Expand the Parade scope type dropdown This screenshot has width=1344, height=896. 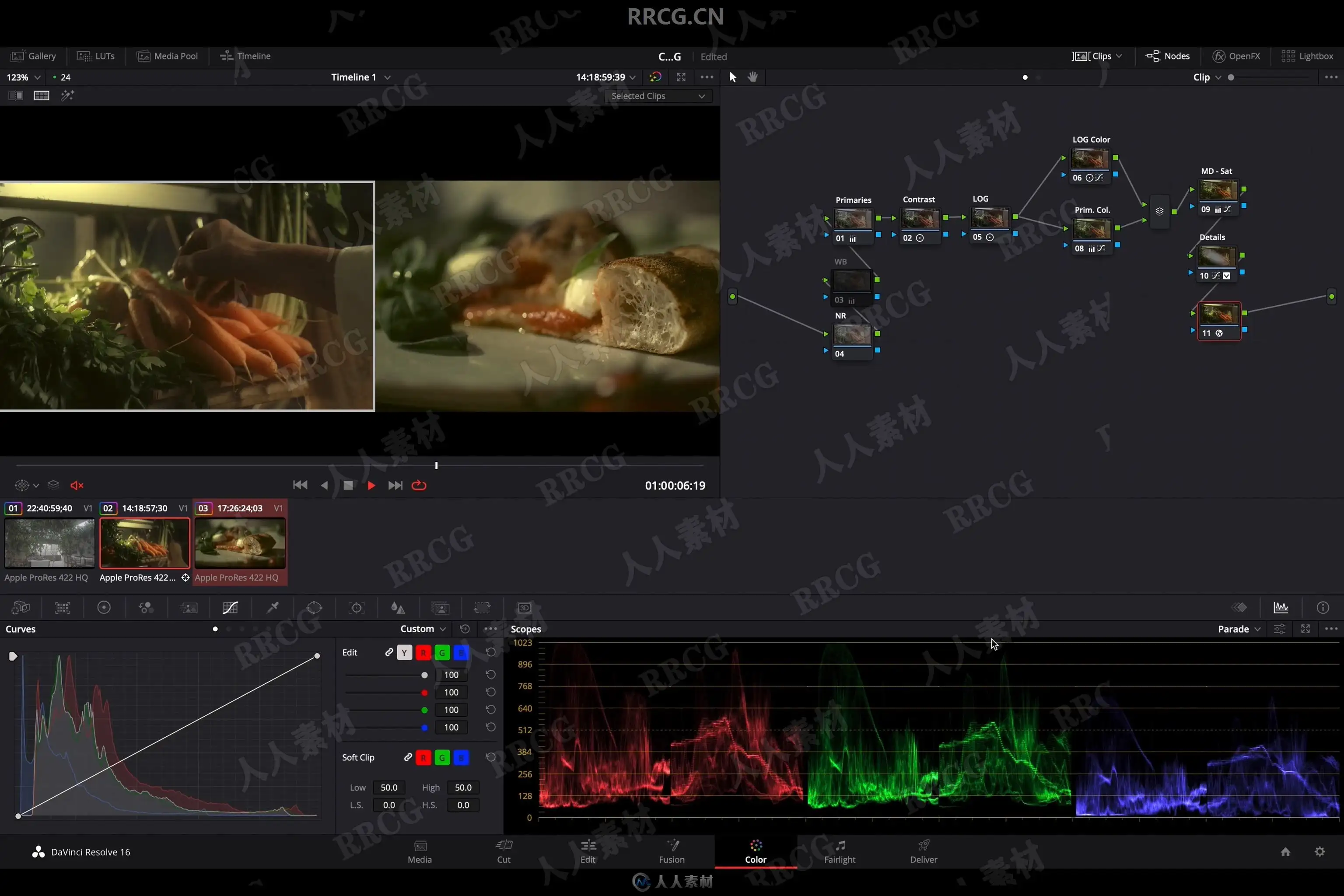[x=1239, y=629]
